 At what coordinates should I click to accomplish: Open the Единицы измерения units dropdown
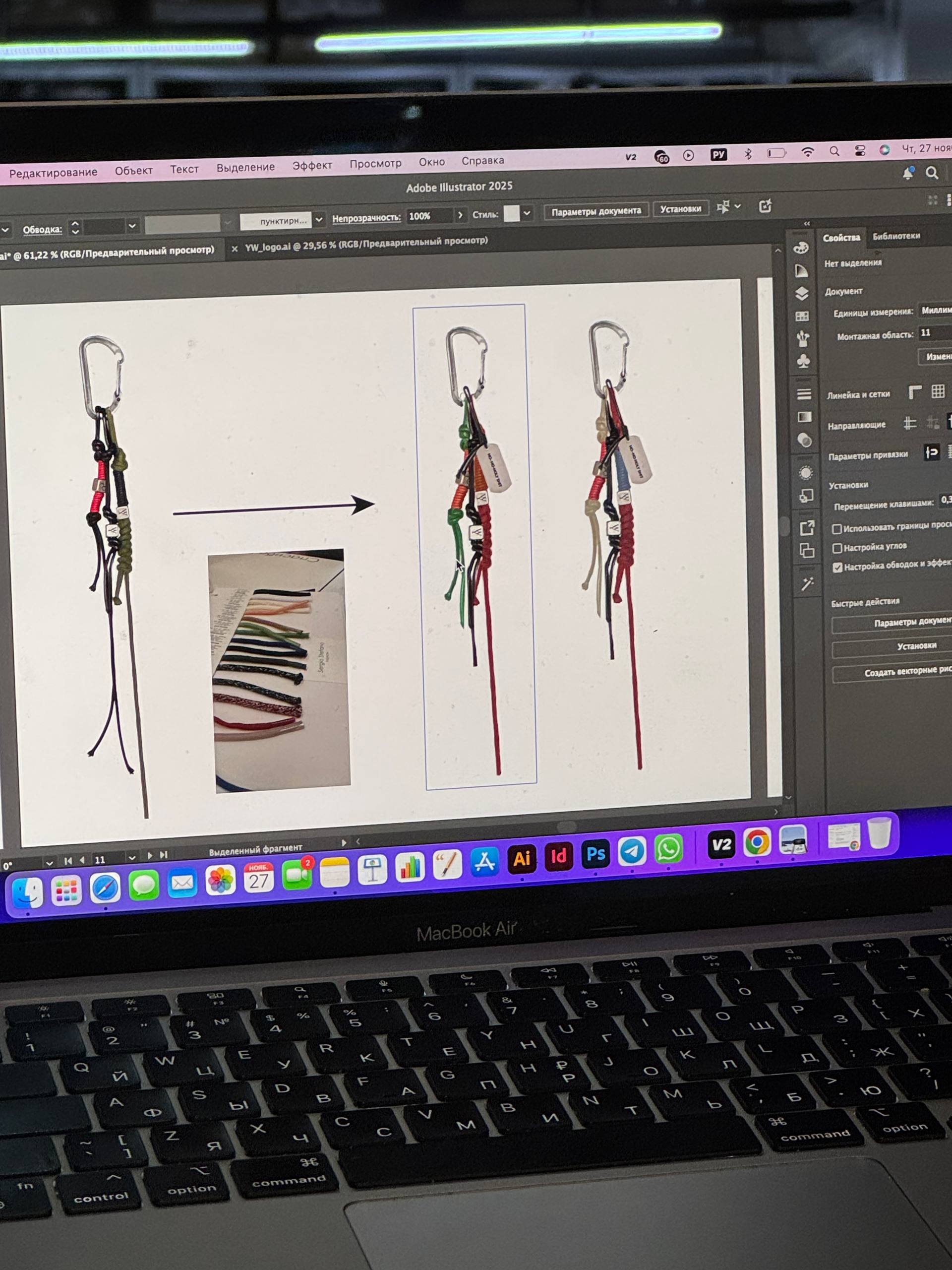(x=934, y=311)
